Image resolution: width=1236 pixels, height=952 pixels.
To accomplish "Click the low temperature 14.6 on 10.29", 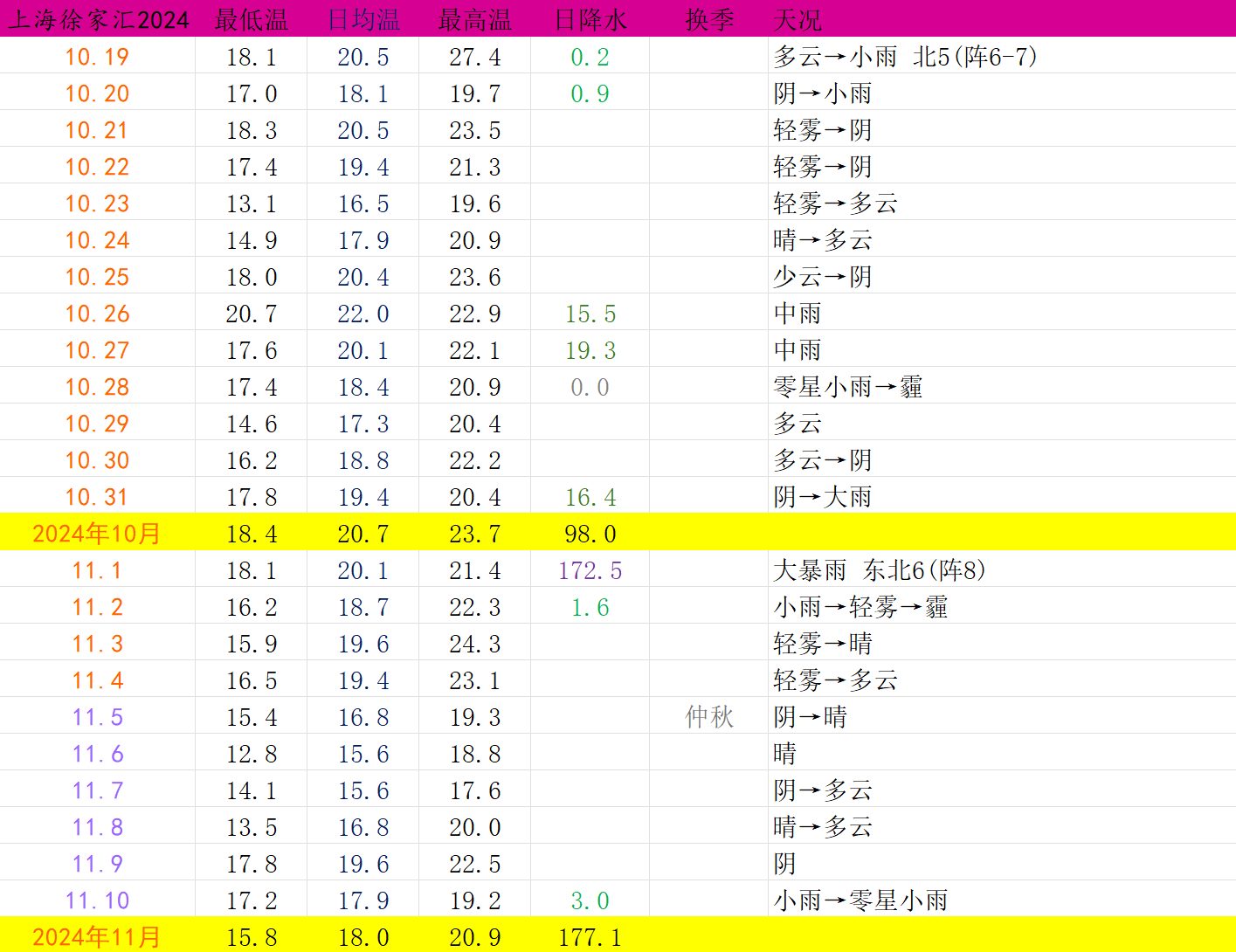I will 252,424.
